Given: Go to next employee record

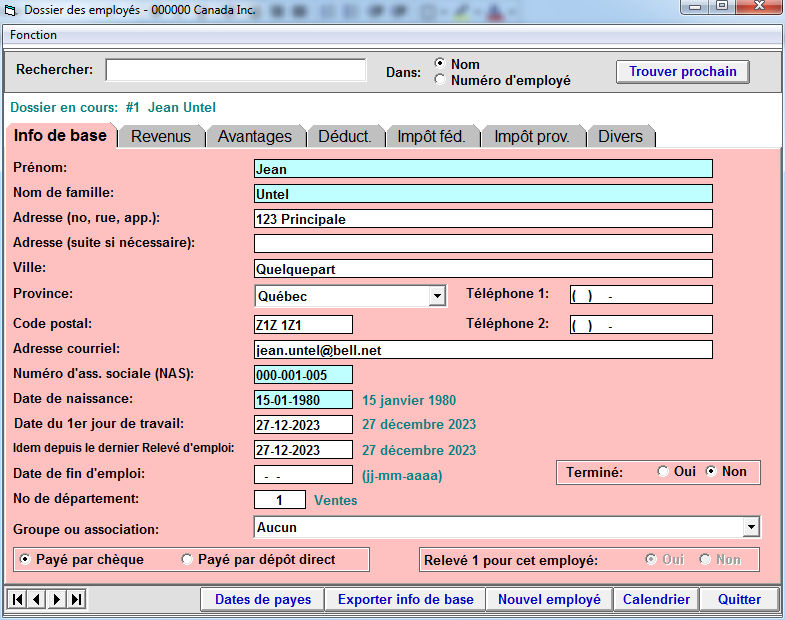Looking at the screenshot, I should pos(56,599).
